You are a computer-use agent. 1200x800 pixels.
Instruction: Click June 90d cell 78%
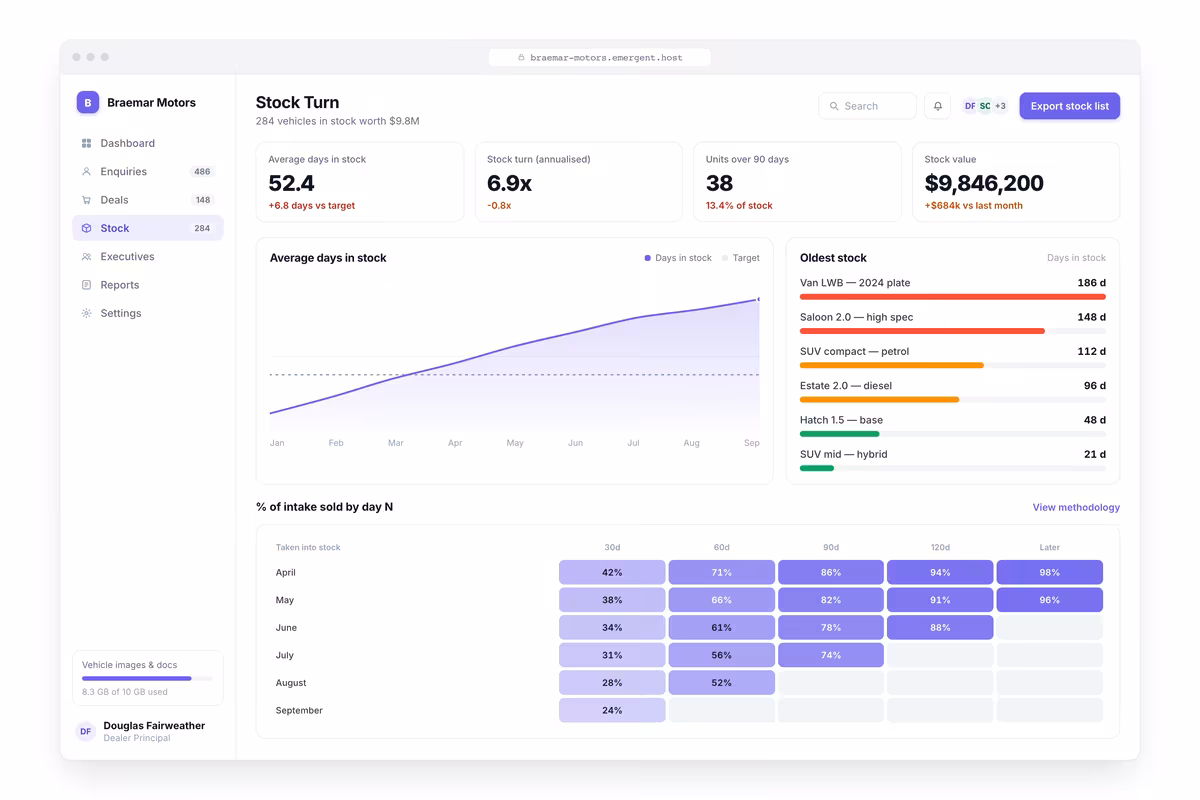(831, 628)
